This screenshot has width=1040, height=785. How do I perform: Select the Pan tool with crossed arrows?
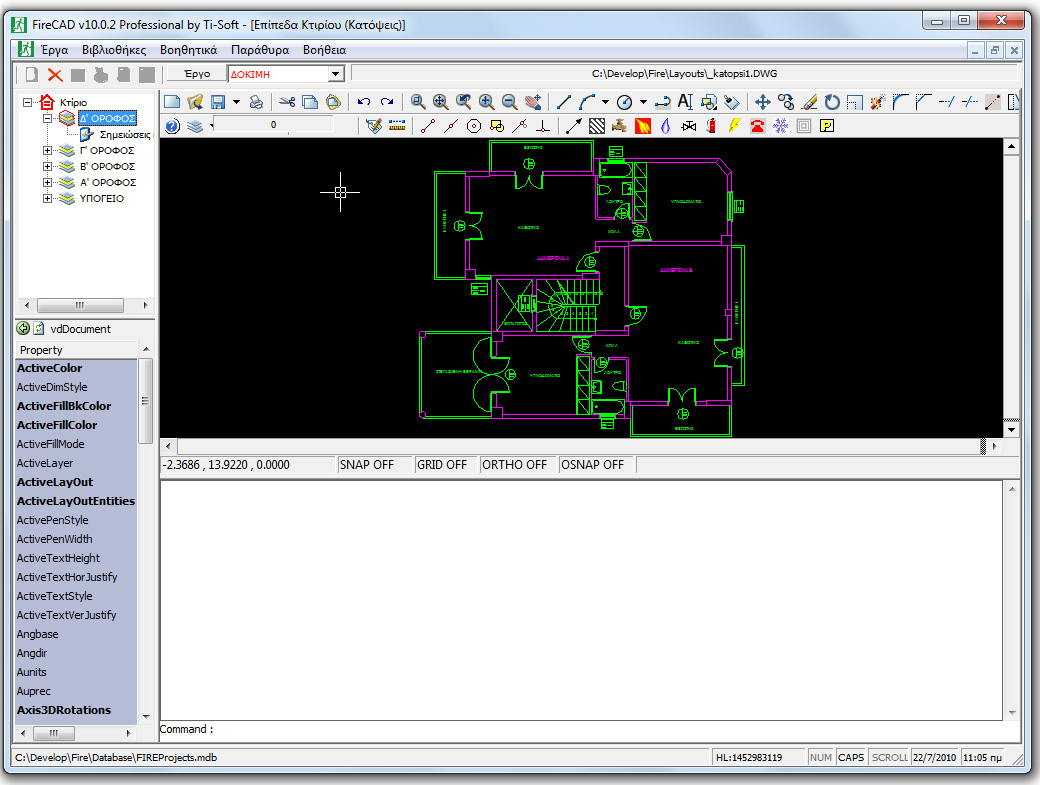pyautogui.click(x=763, y=101)
